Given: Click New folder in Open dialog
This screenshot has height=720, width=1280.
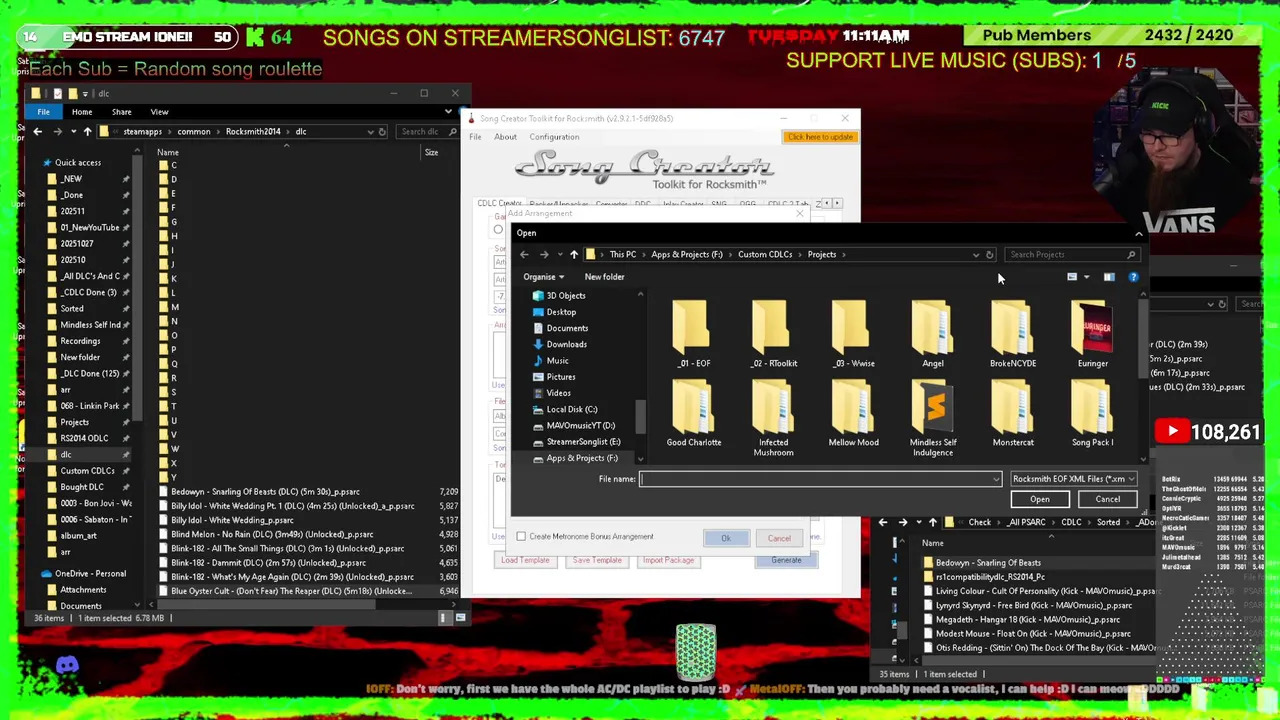Looking at the screenshot, I should [604, 277].
